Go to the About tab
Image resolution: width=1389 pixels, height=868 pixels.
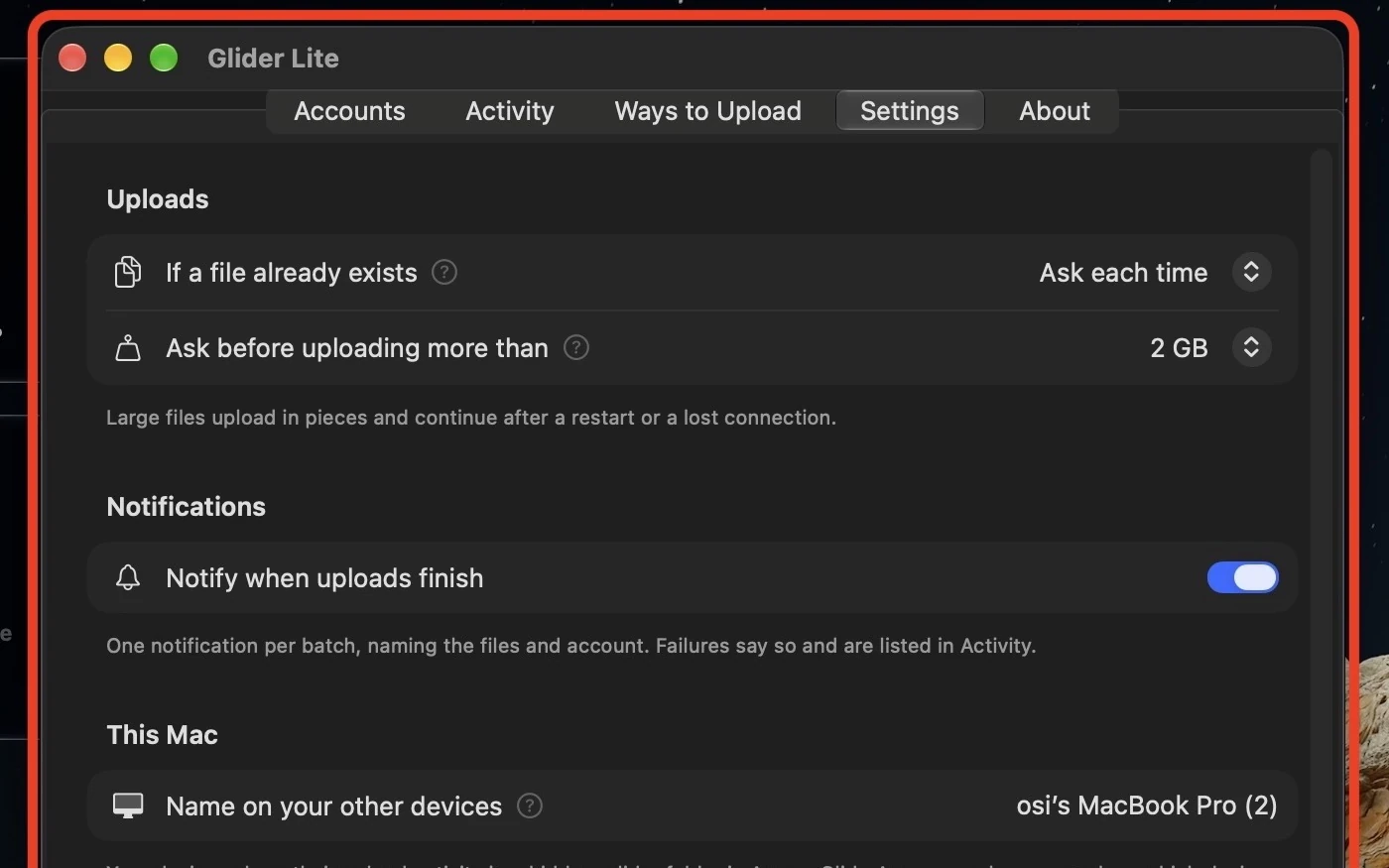(x=1055, y=111)
